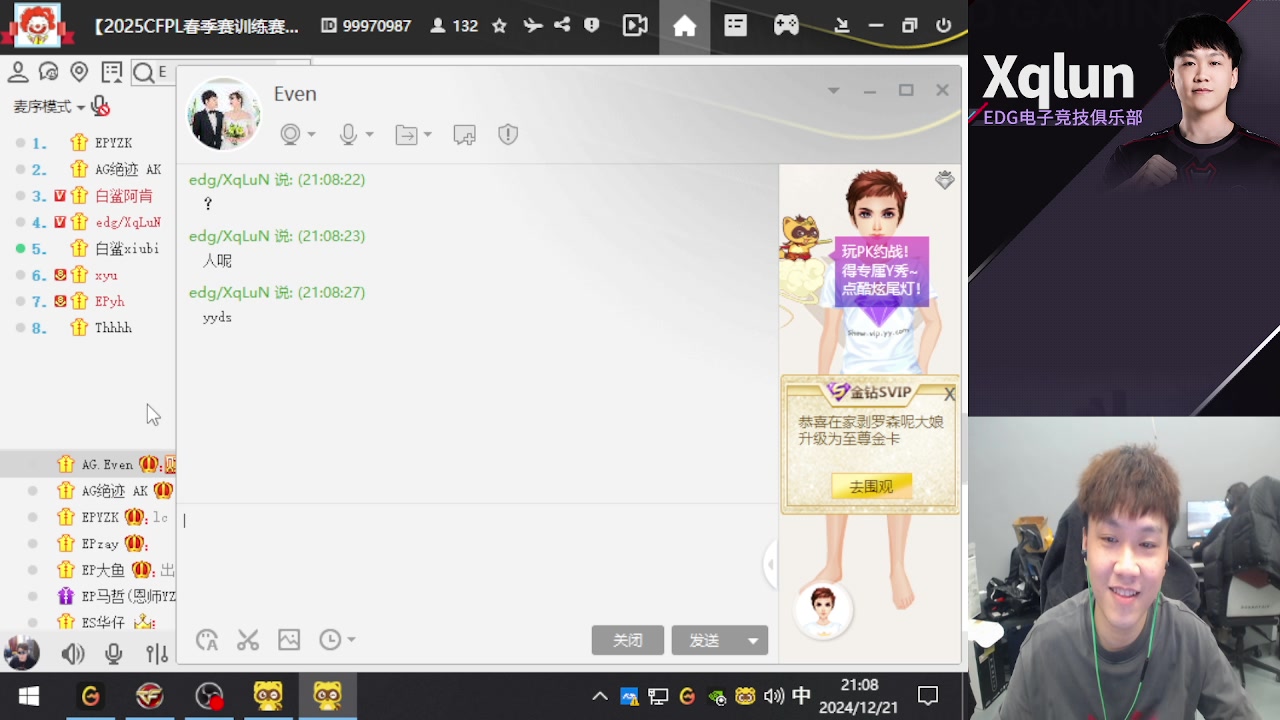
Task: Collapse the avatar show side panel
Action: click(x=770, y=565)
